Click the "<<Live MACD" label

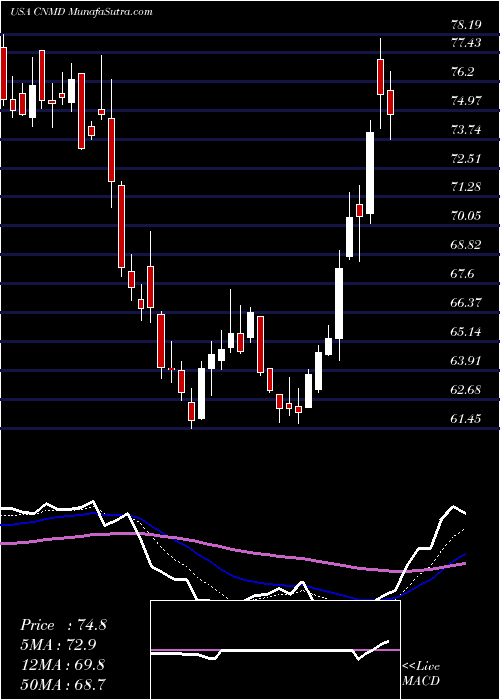[421, 674]
